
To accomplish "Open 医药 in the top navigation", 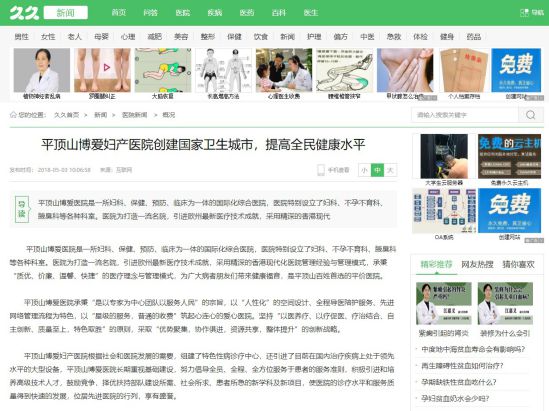I will [x=247, y=13].
